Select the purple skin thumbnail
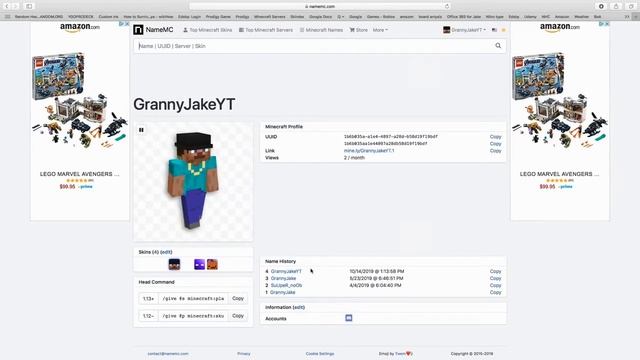Viewport: 640px width, 360px height. (x=199, y=264)
